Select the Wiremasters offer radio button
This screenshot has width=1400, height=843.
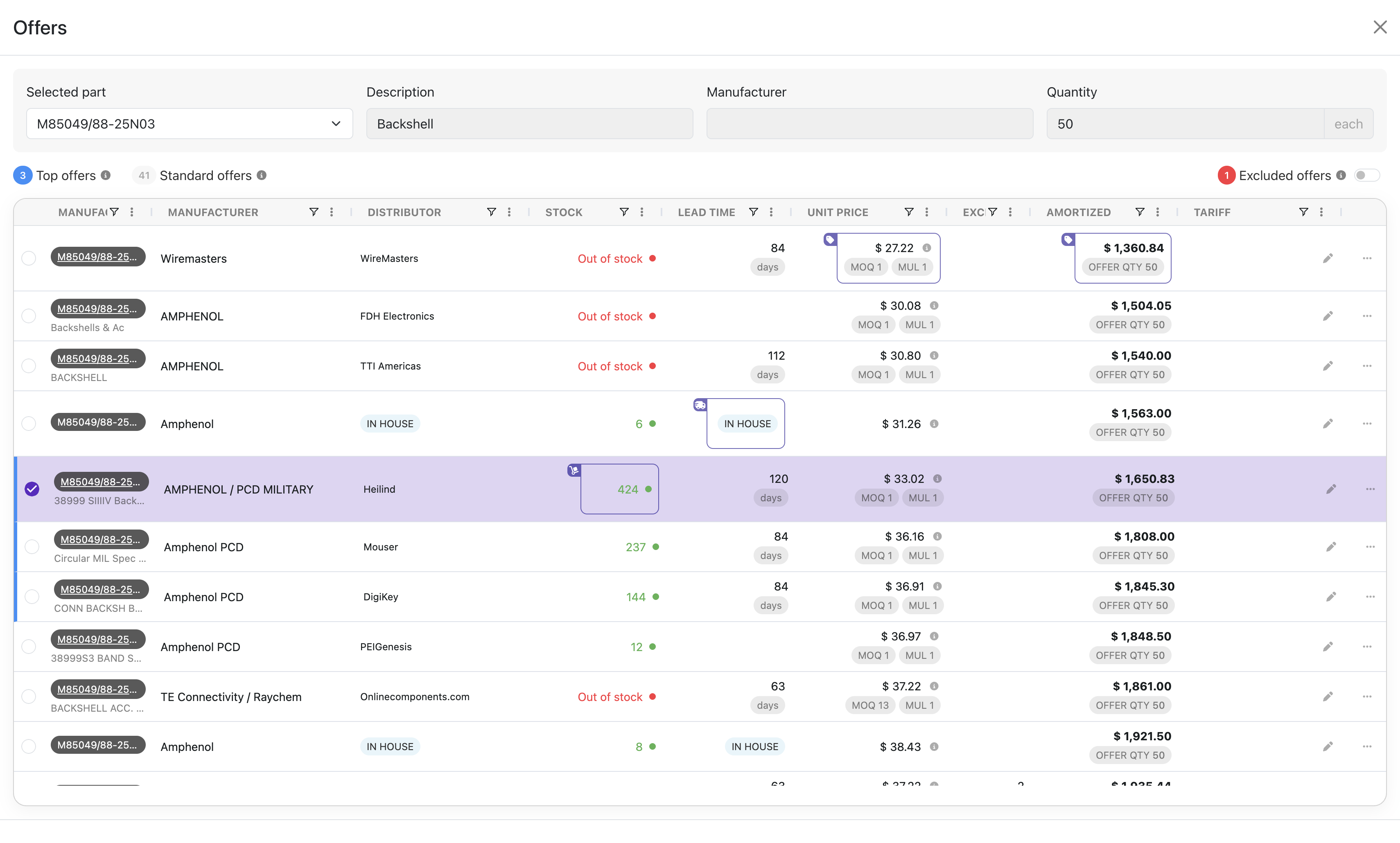[x=28, y=259]
